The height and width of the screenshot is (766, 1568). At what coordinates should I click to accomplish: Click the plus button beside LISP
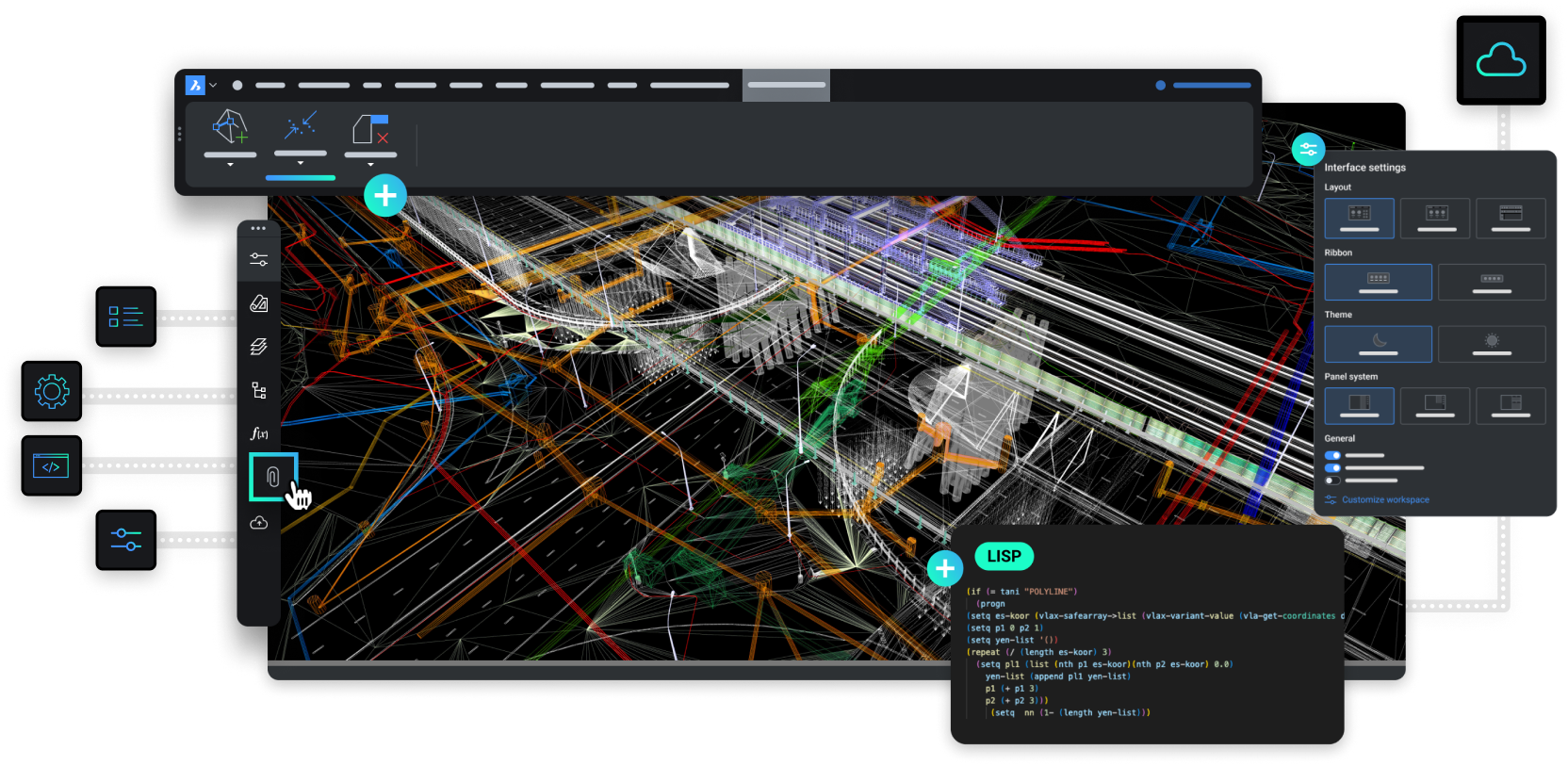point(944,568)
